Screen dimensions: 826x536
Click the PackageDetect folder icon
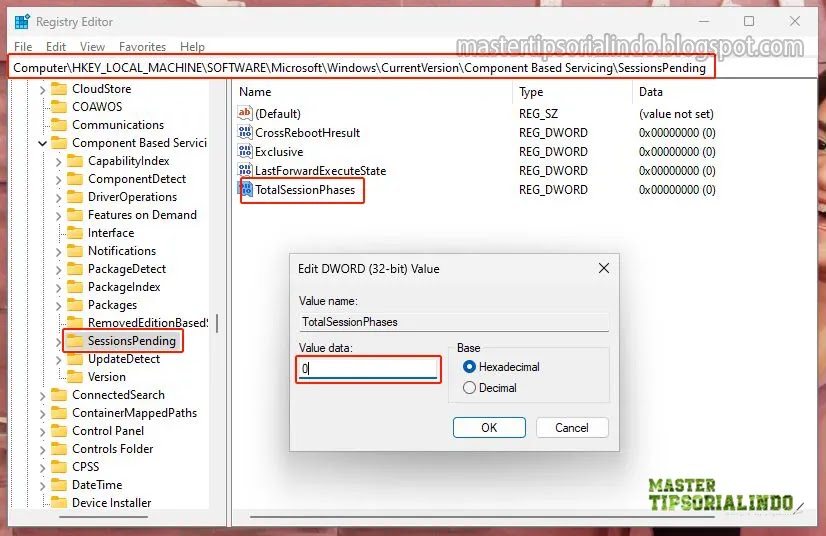75,269
